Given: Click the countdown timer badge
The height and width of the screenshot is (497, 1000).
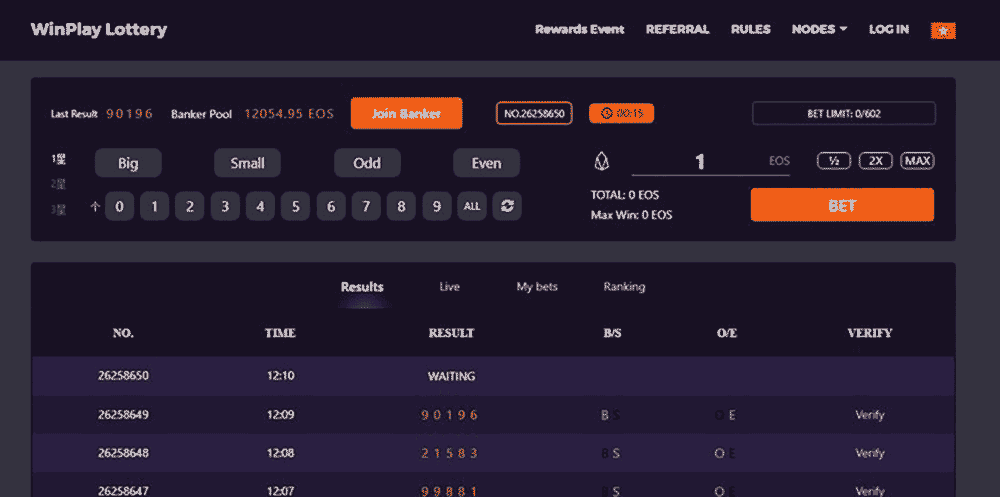Looking at the screenshot, I should coord(621,114).
